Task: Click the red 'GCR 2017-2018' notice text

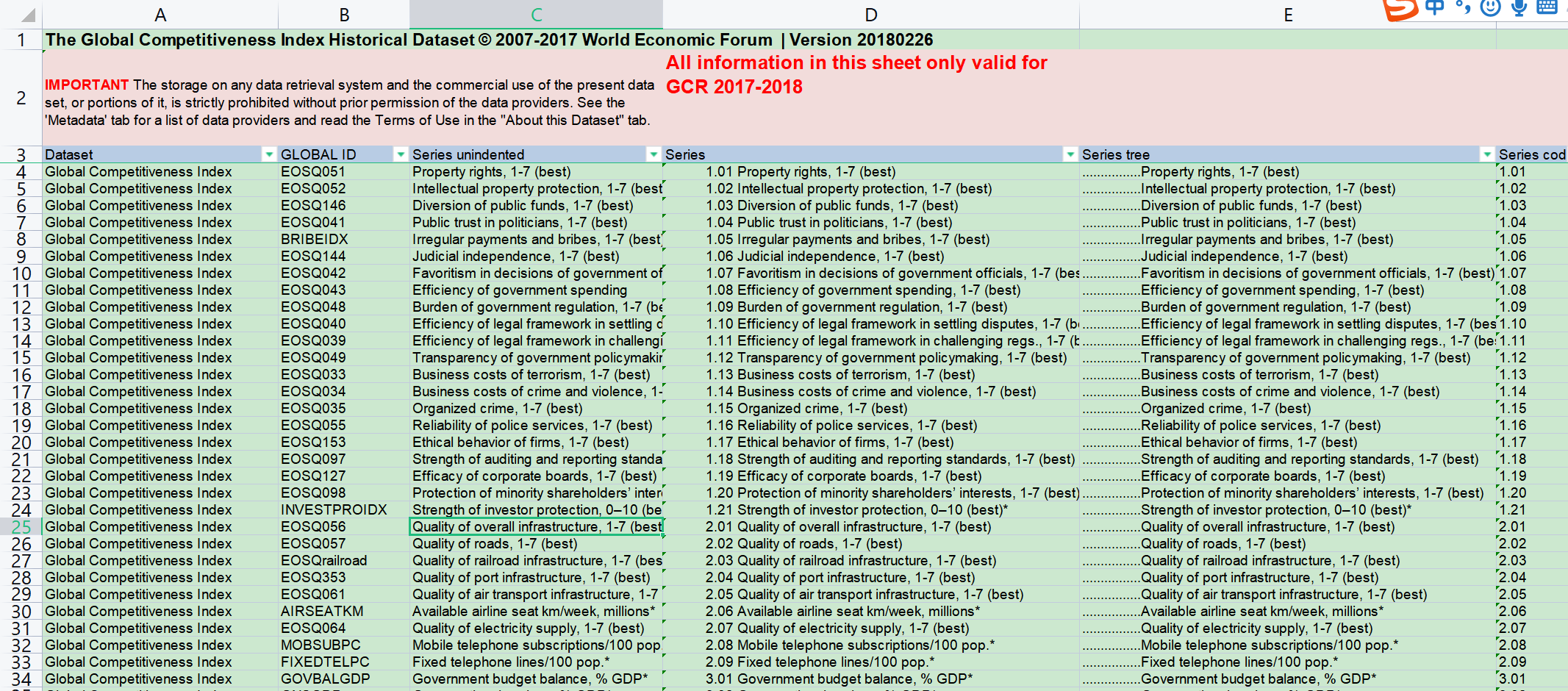Action: (x=734, y=87)
